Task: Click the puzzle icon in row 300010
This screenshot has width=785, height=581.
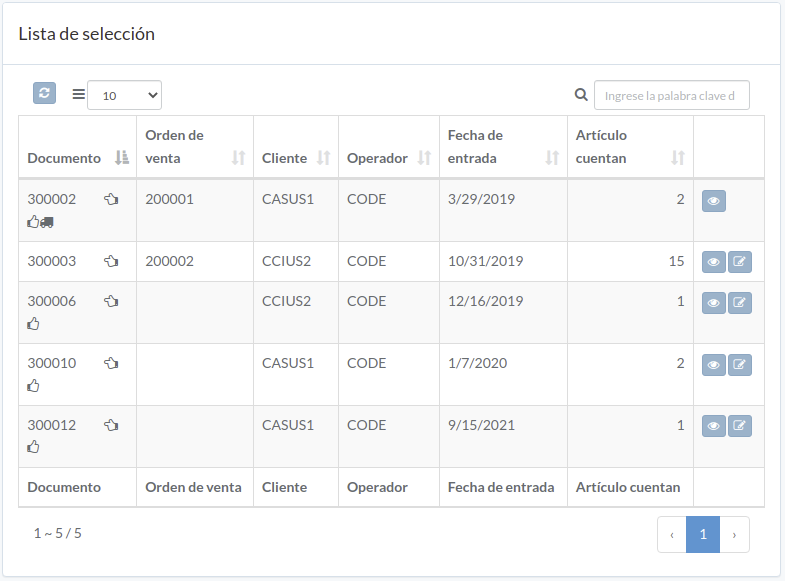Action: (x=111, y=363)
